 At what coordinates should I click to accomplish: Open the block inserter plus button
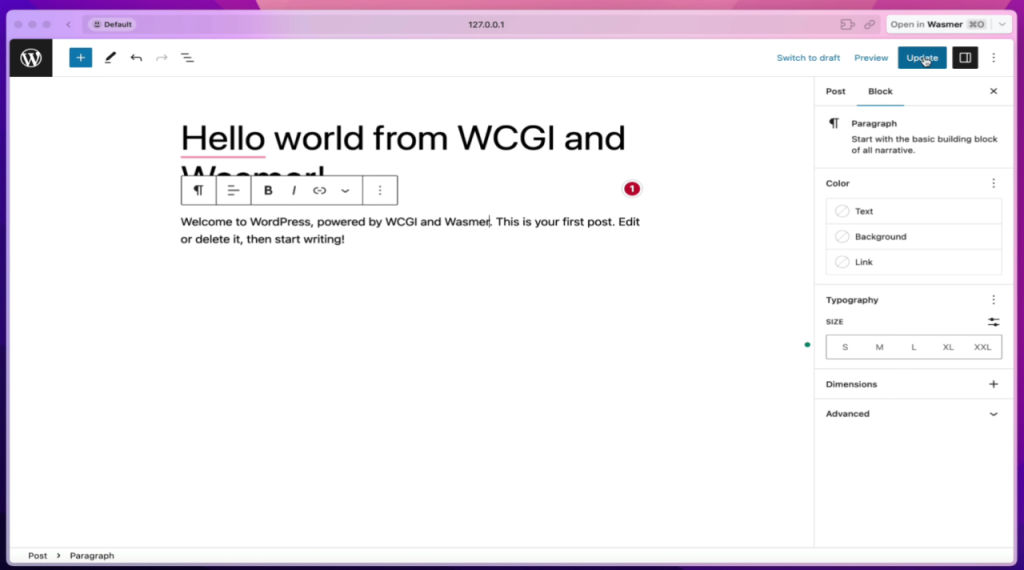80,58
